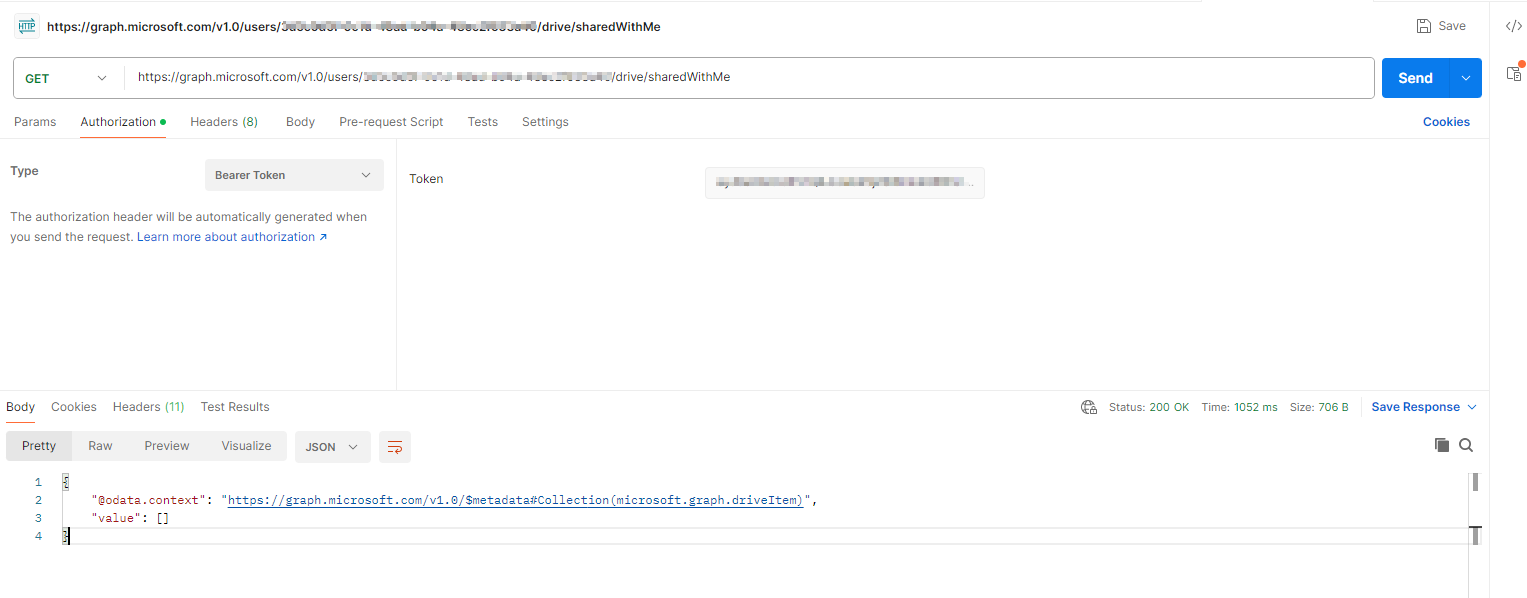Open the Save Response dropdown
The height and width of the screenshot is (598, 1527).
(x=1423, y=406)
